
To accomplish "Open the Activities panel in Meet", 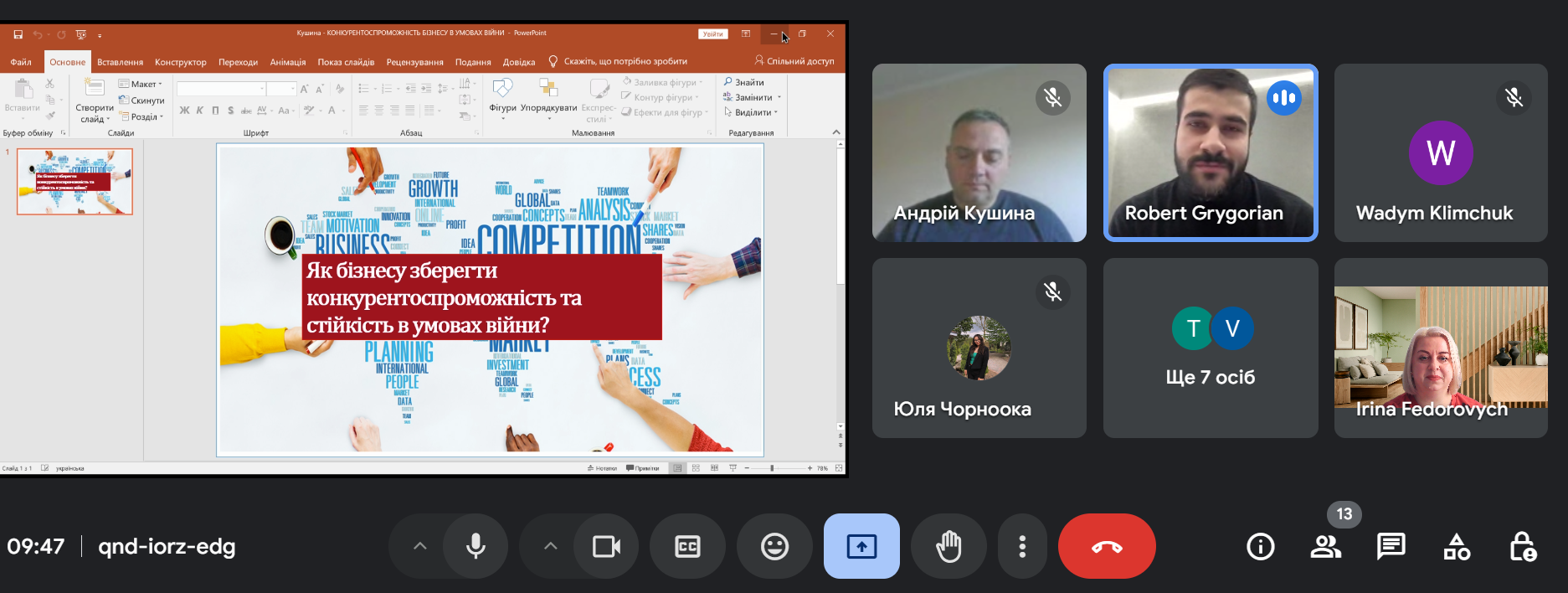I will (x=1457, y=547).
